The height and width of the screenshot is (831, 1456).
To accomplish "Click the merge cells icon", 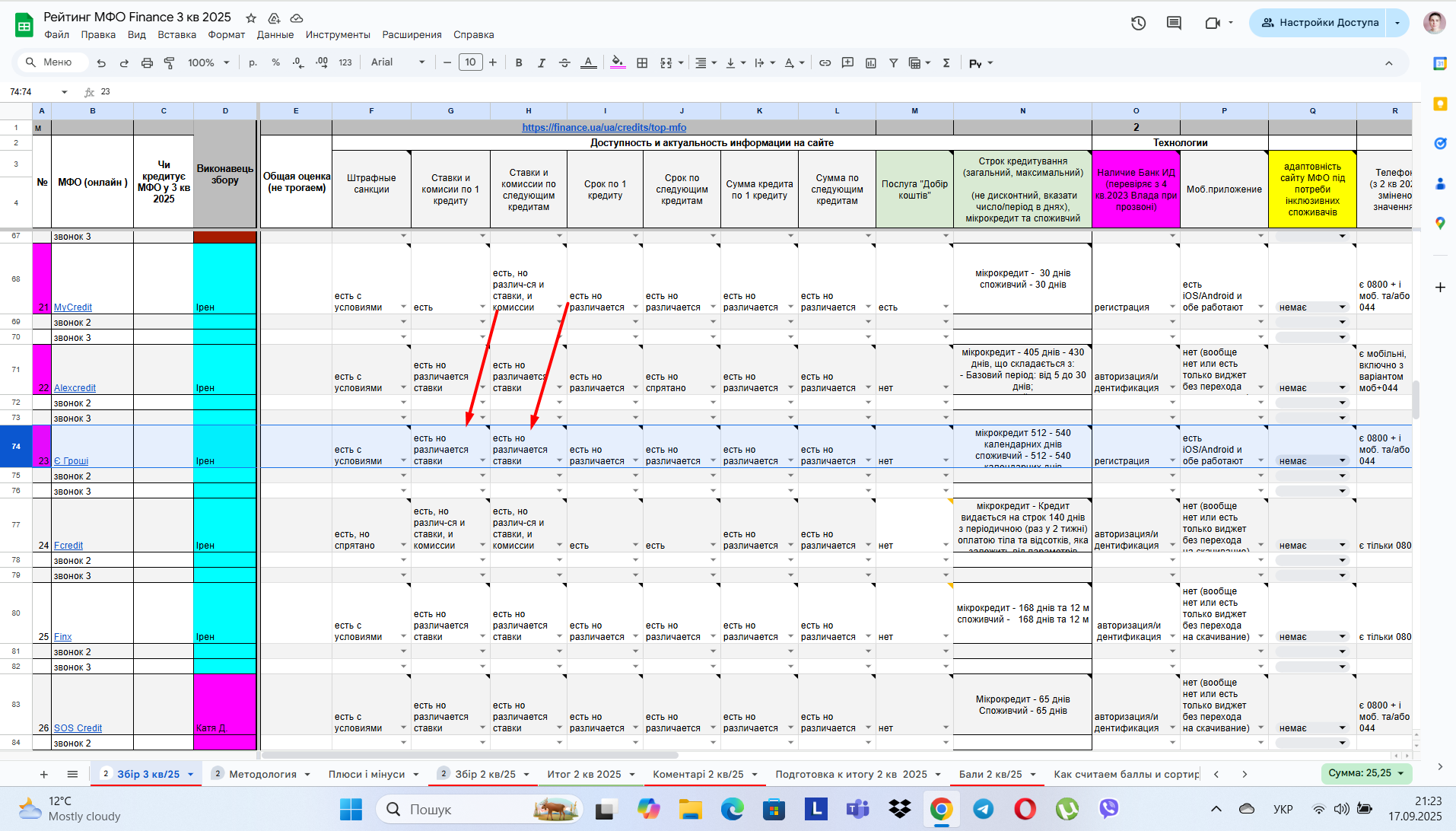I will [666, 63].
